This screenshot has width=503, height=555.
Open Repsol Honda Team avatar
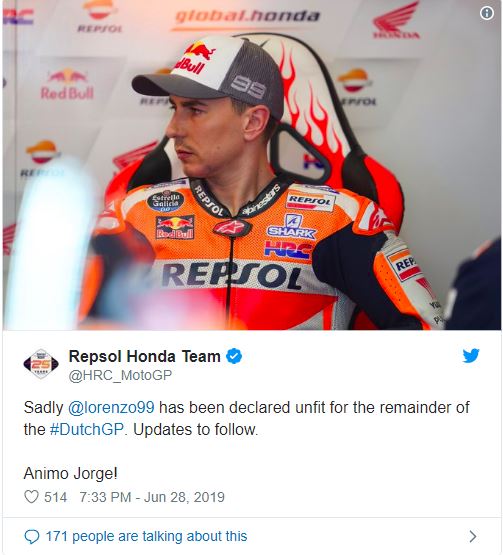tap(41, 364)
